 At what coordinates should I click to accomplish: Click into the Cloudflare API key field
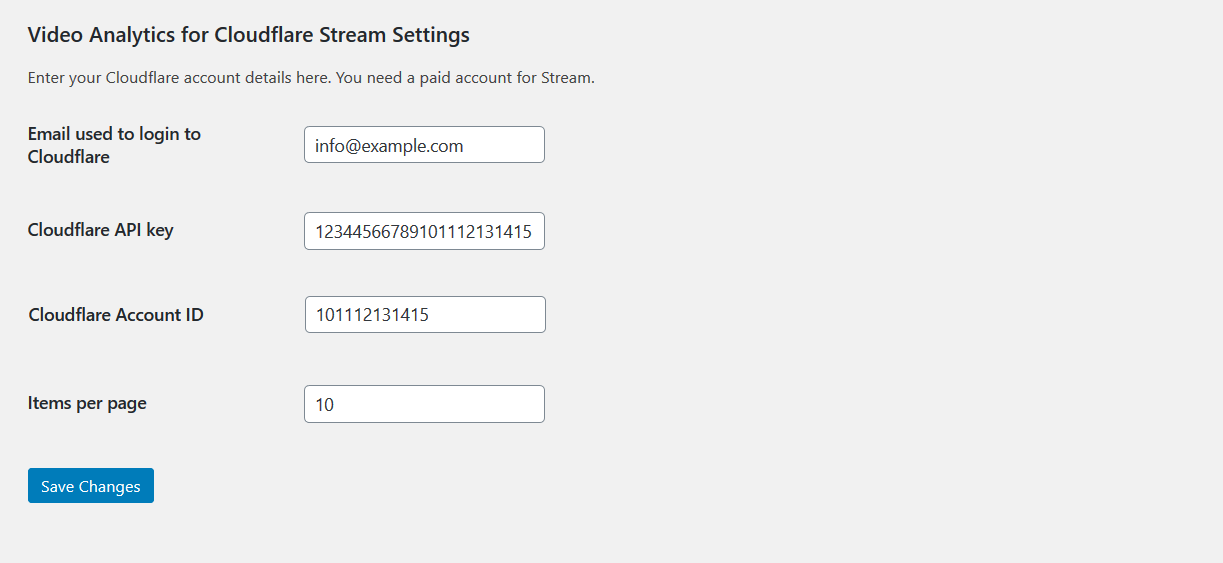point(424,231)
